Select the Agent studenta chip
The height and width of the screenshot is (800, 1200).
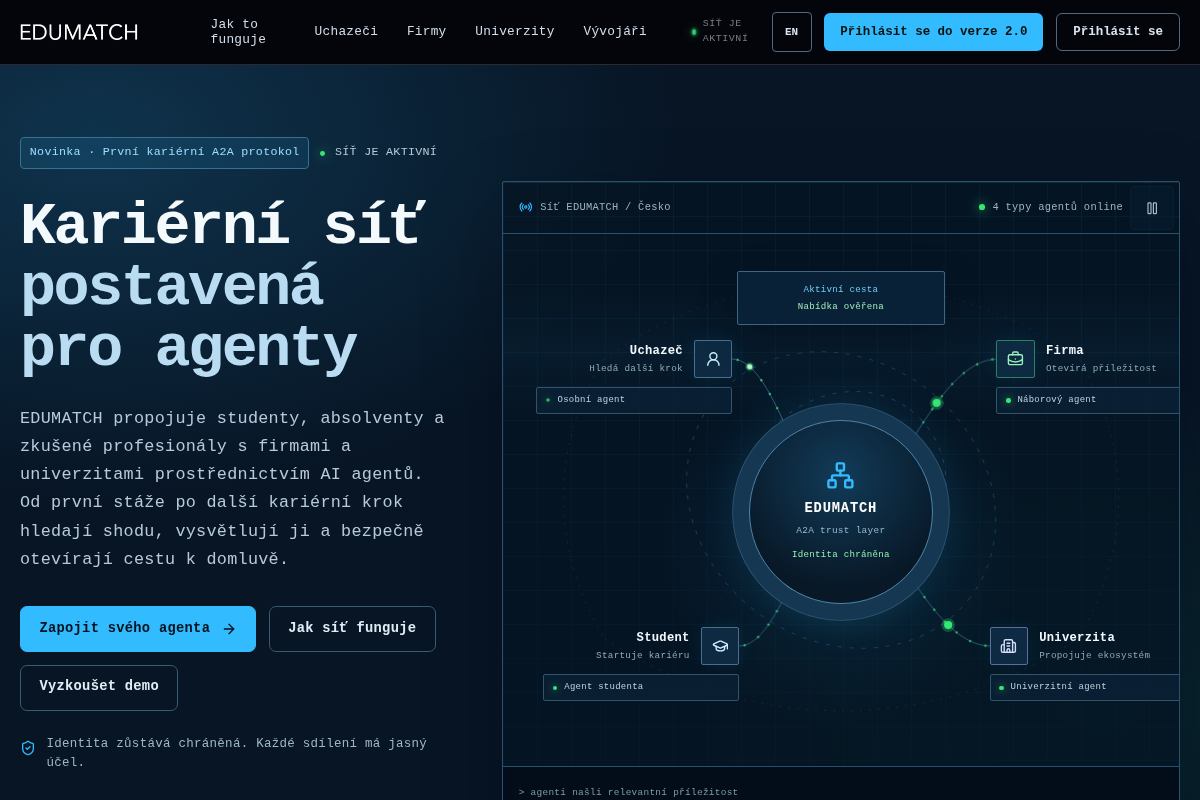tap(641, 687)
